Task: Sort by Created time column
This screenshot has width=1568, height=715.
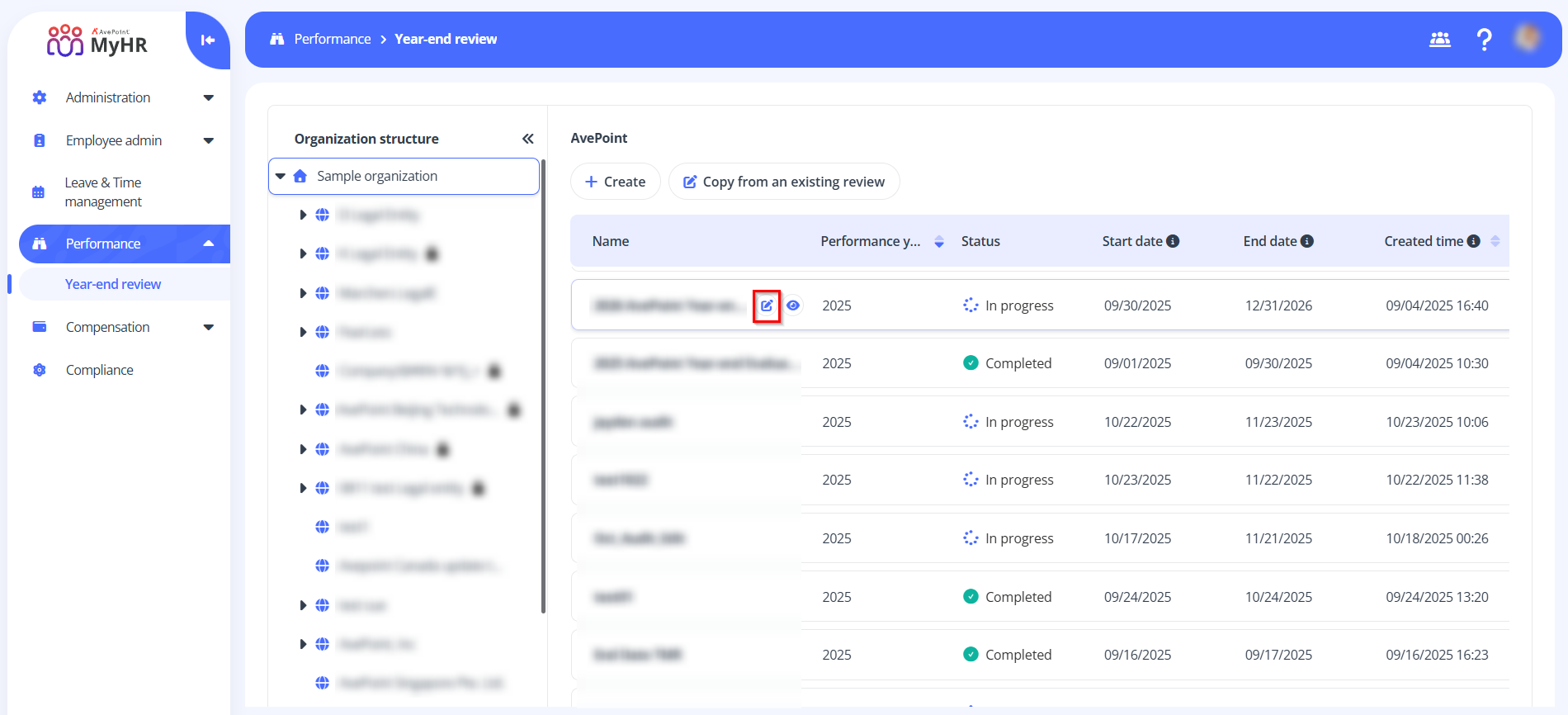Action: click(1495, 241)
